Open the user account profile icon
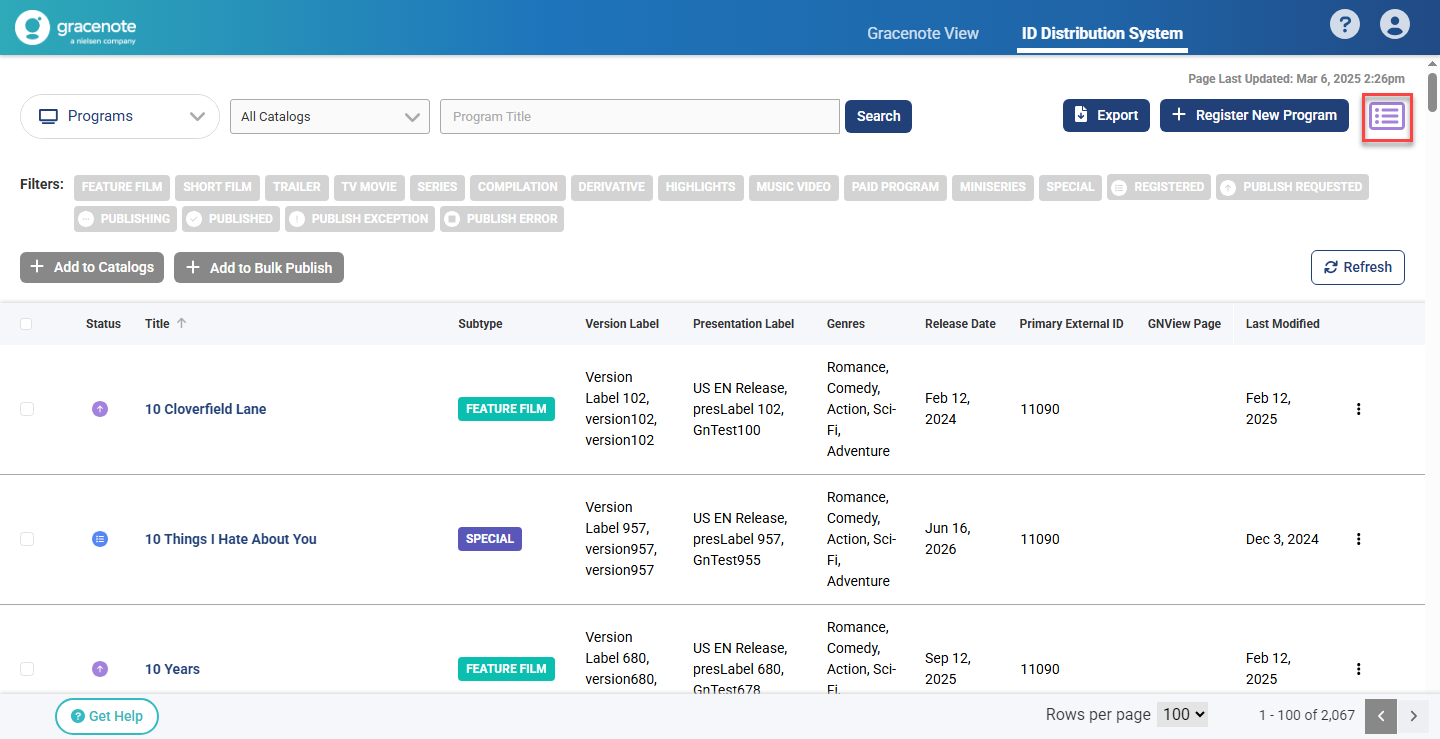 coord(1394,25)
